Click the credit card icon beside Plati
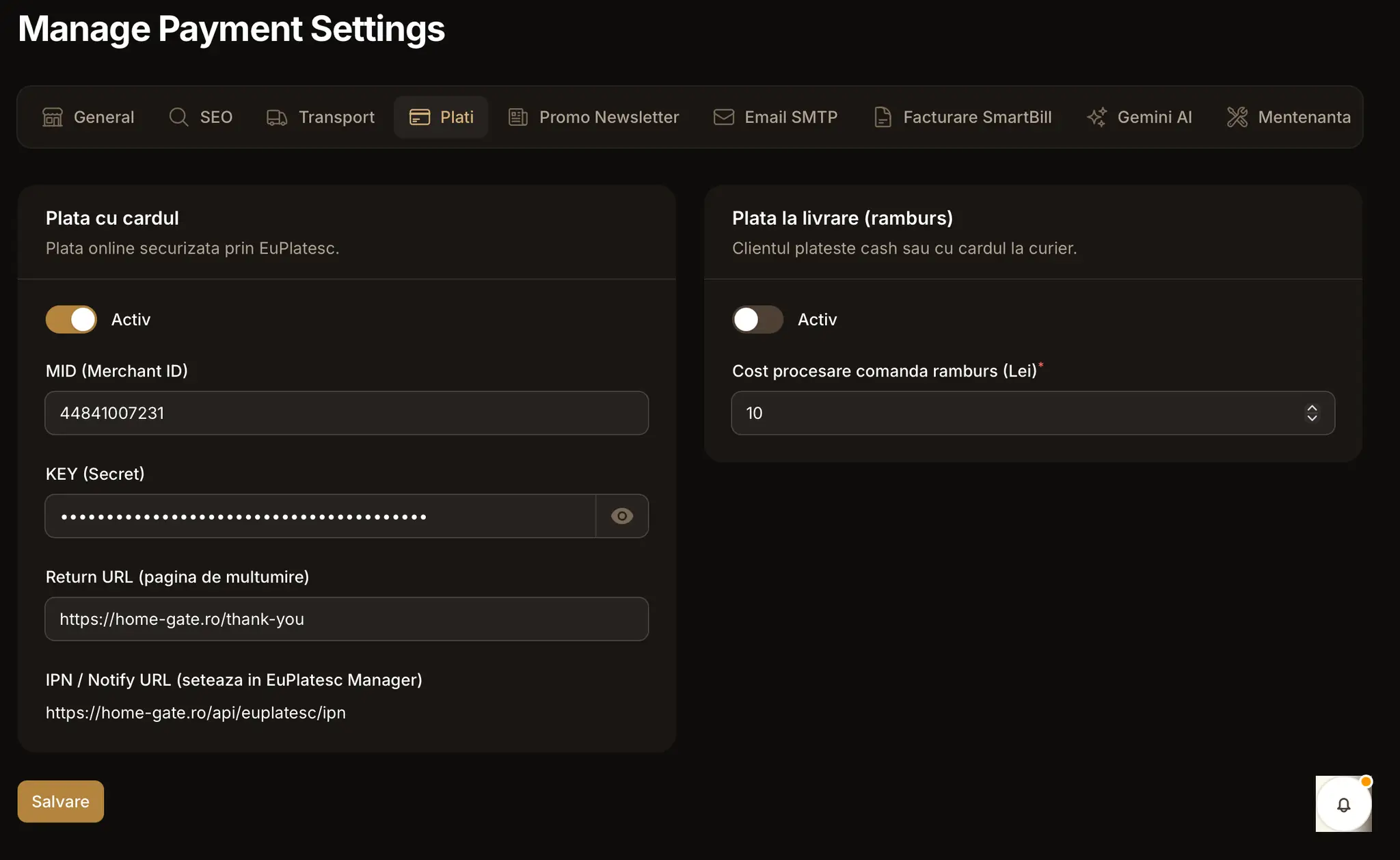Image resolution: width=1400 pixels, height=860 pixels. coord(420,118)
